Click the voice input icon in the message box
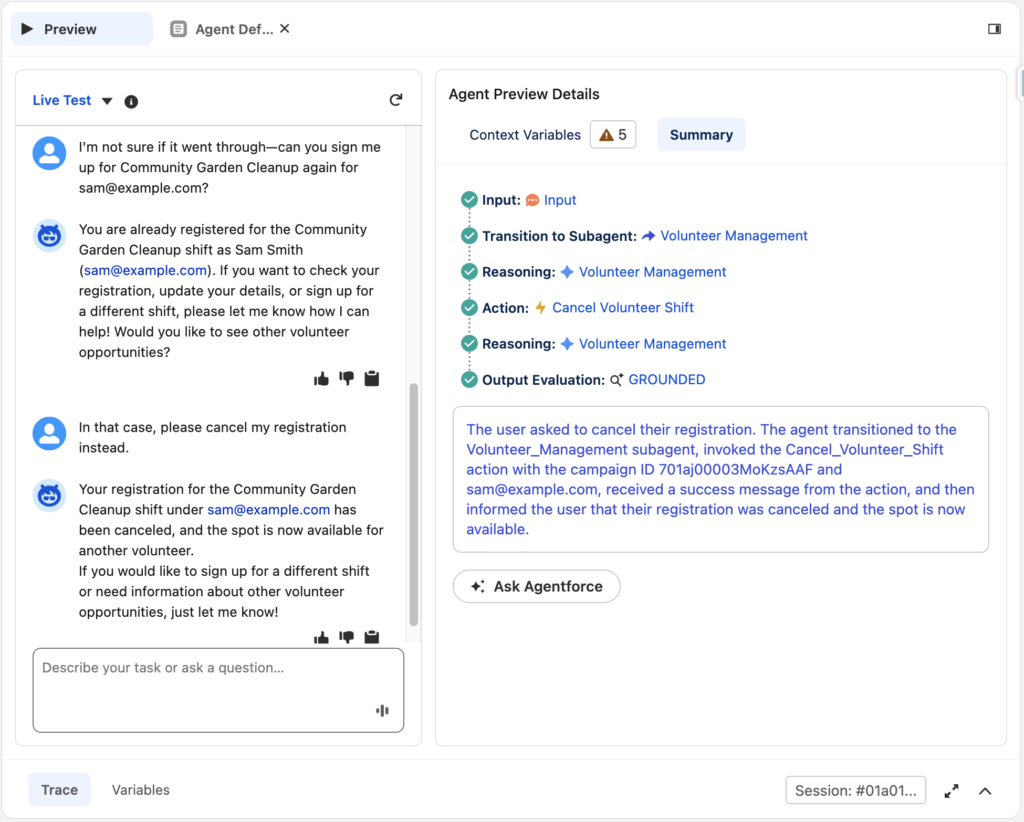Image resolution: width=1024 pixels, height=822 pixels. pyautogui.click(x=383, y=710)
